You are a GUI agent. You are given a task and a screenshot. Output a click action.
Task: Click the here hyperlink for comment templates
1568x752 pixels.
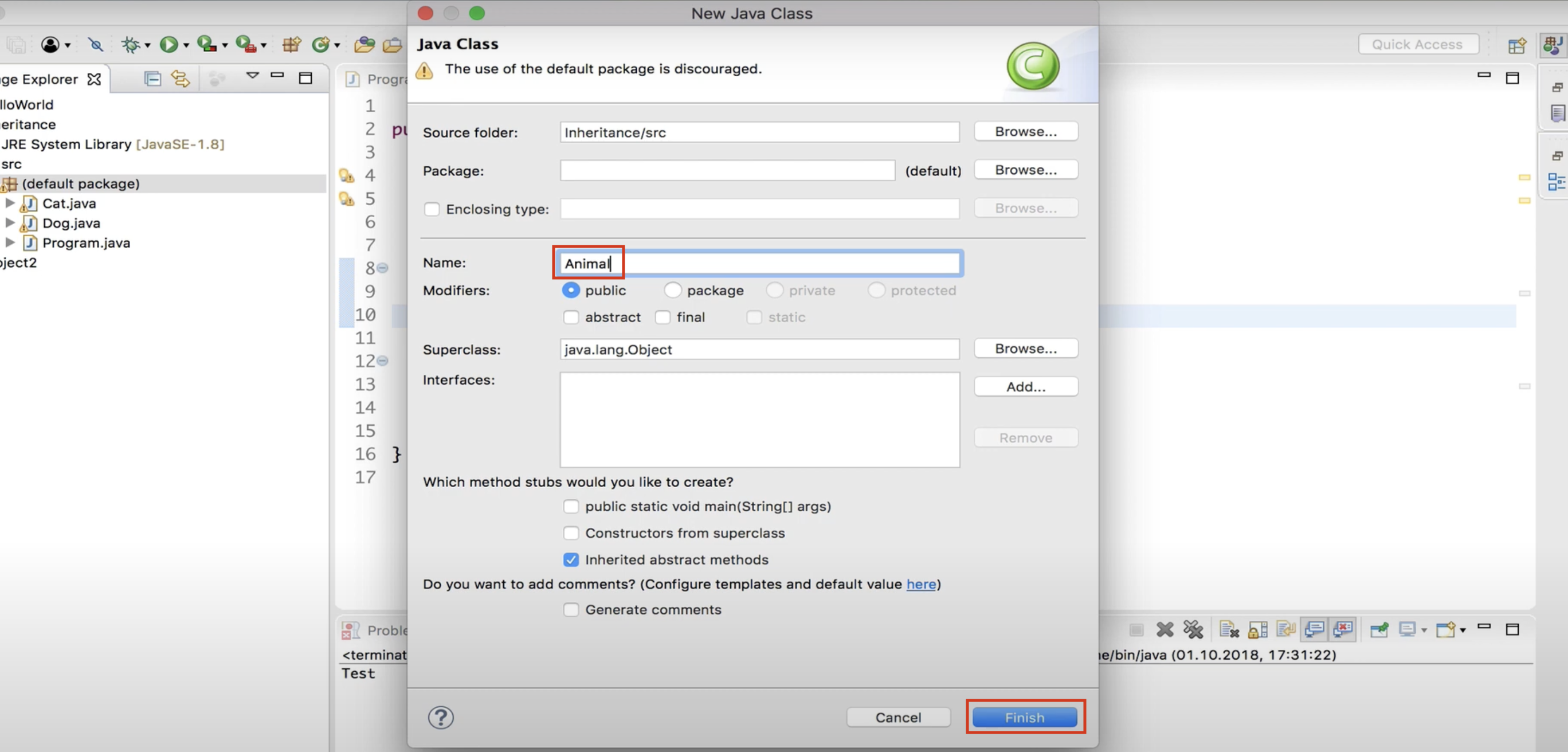point(920,584)
